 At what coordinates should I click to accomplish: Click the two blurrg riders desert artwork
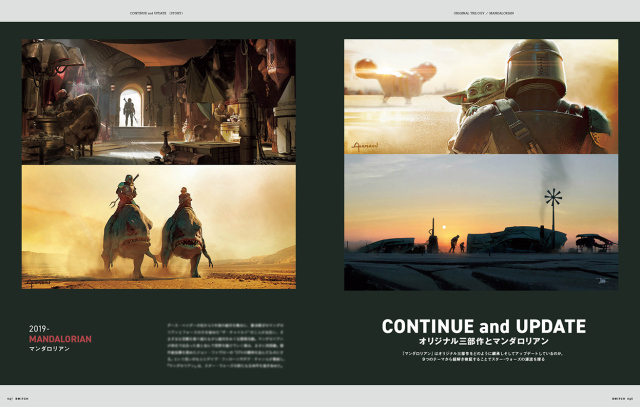click(x=159, y=227)
